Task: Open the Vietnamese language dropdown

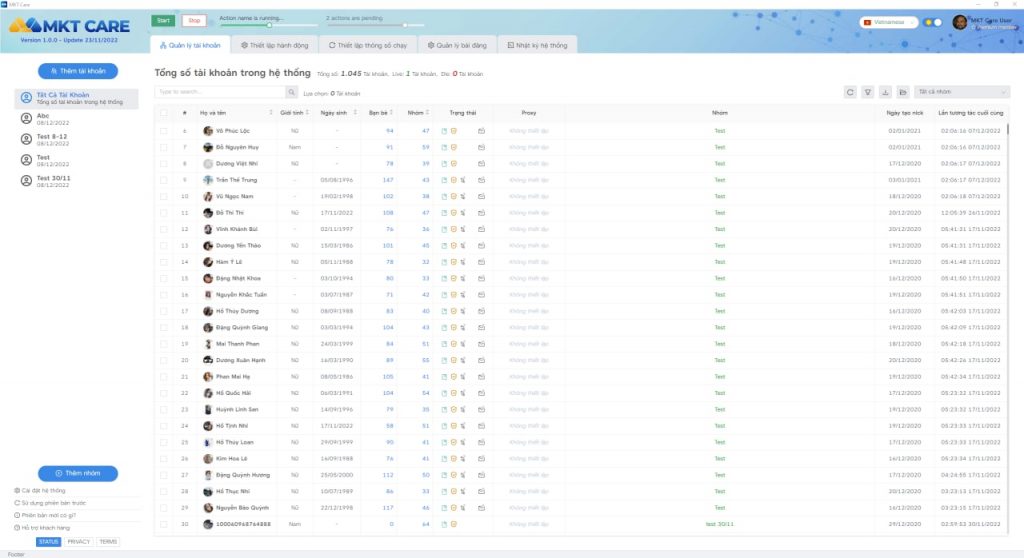Action: pyautogui.click(x=888, y=22)
